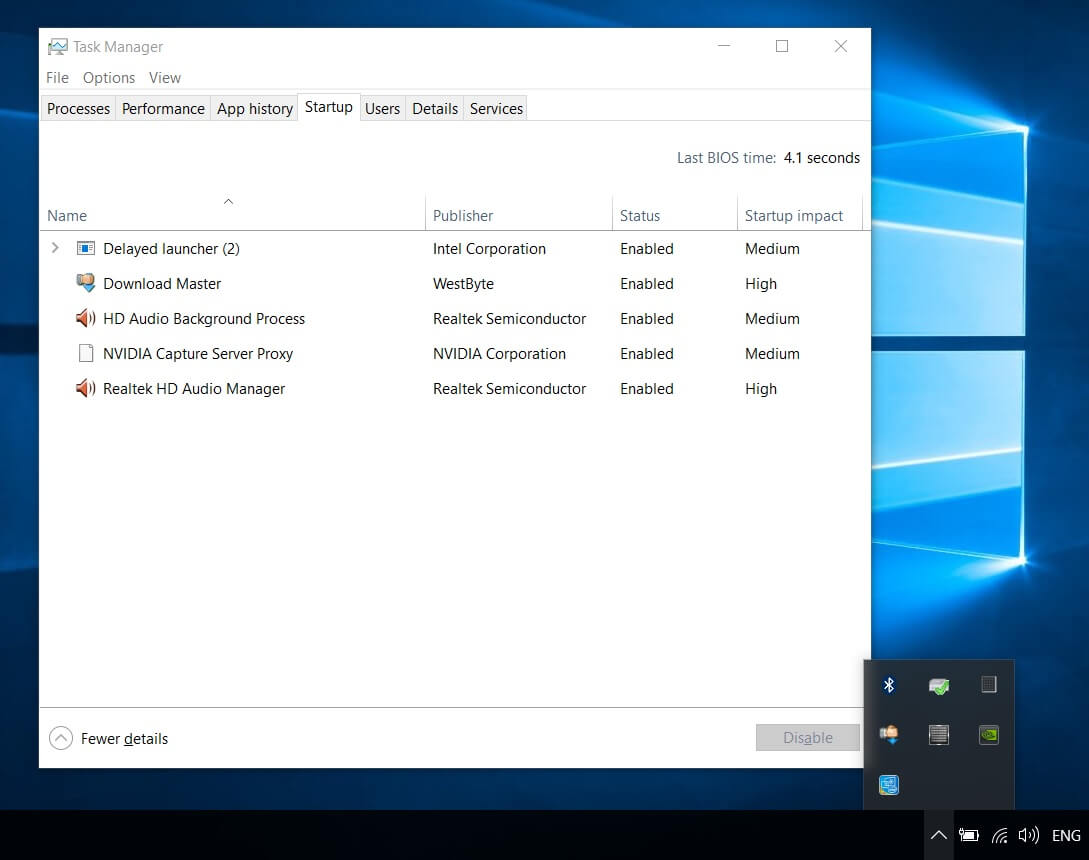The width and height of the screenshot is (1089, 860).
Task: Click the Download Master tray icon
Action: click(888, 735)
